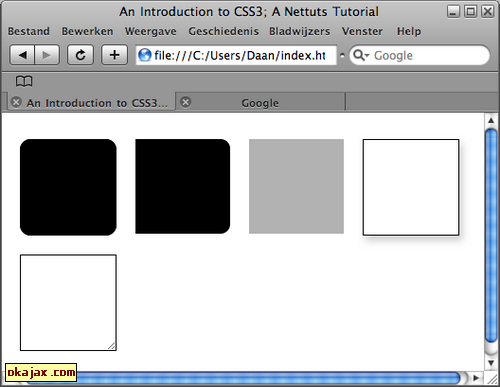Add a bookmark with the plus button
The height and width of the screenshot is (387, 500).
click(114, 55)
